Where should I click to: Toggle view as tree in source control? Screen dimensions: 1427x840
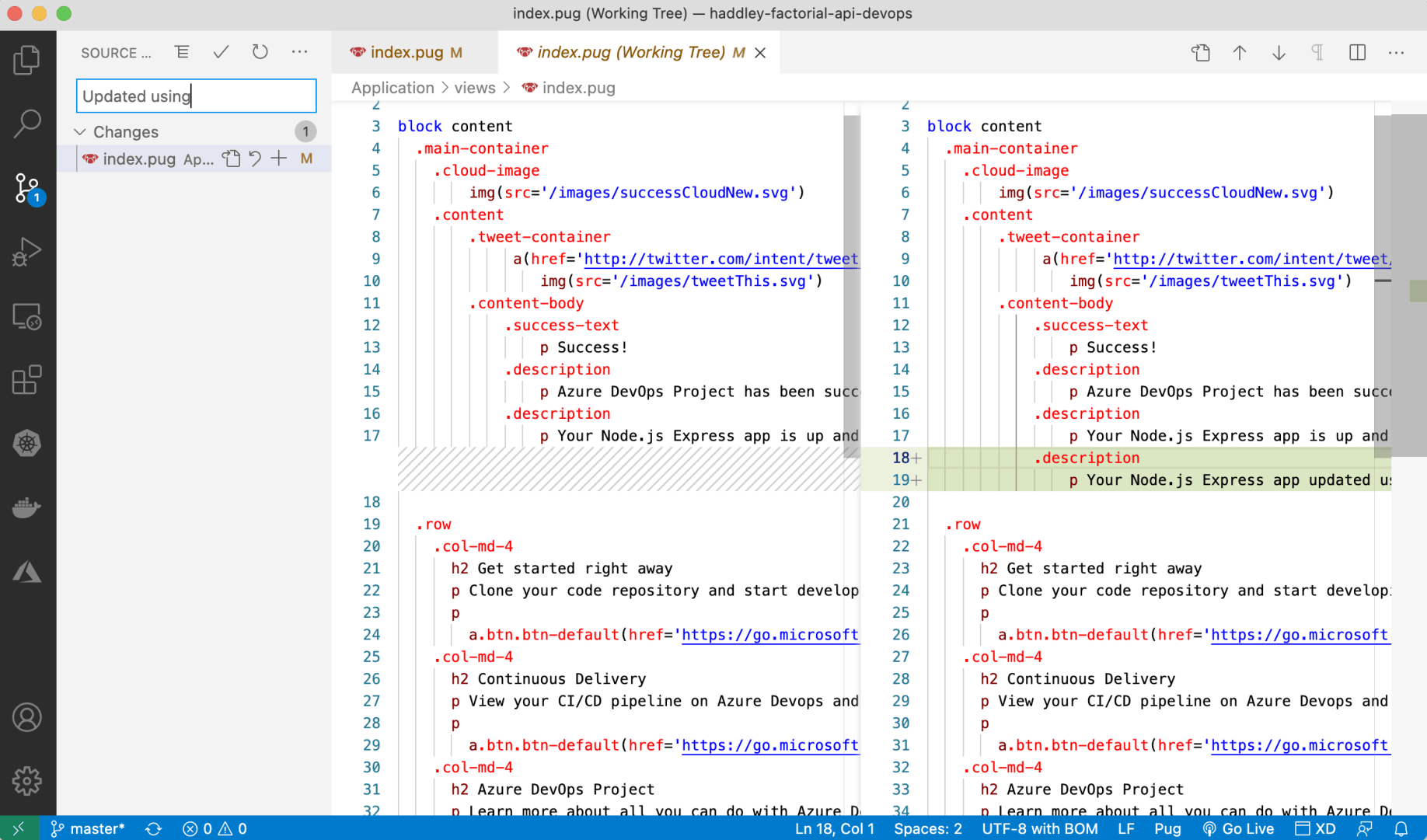182,52
